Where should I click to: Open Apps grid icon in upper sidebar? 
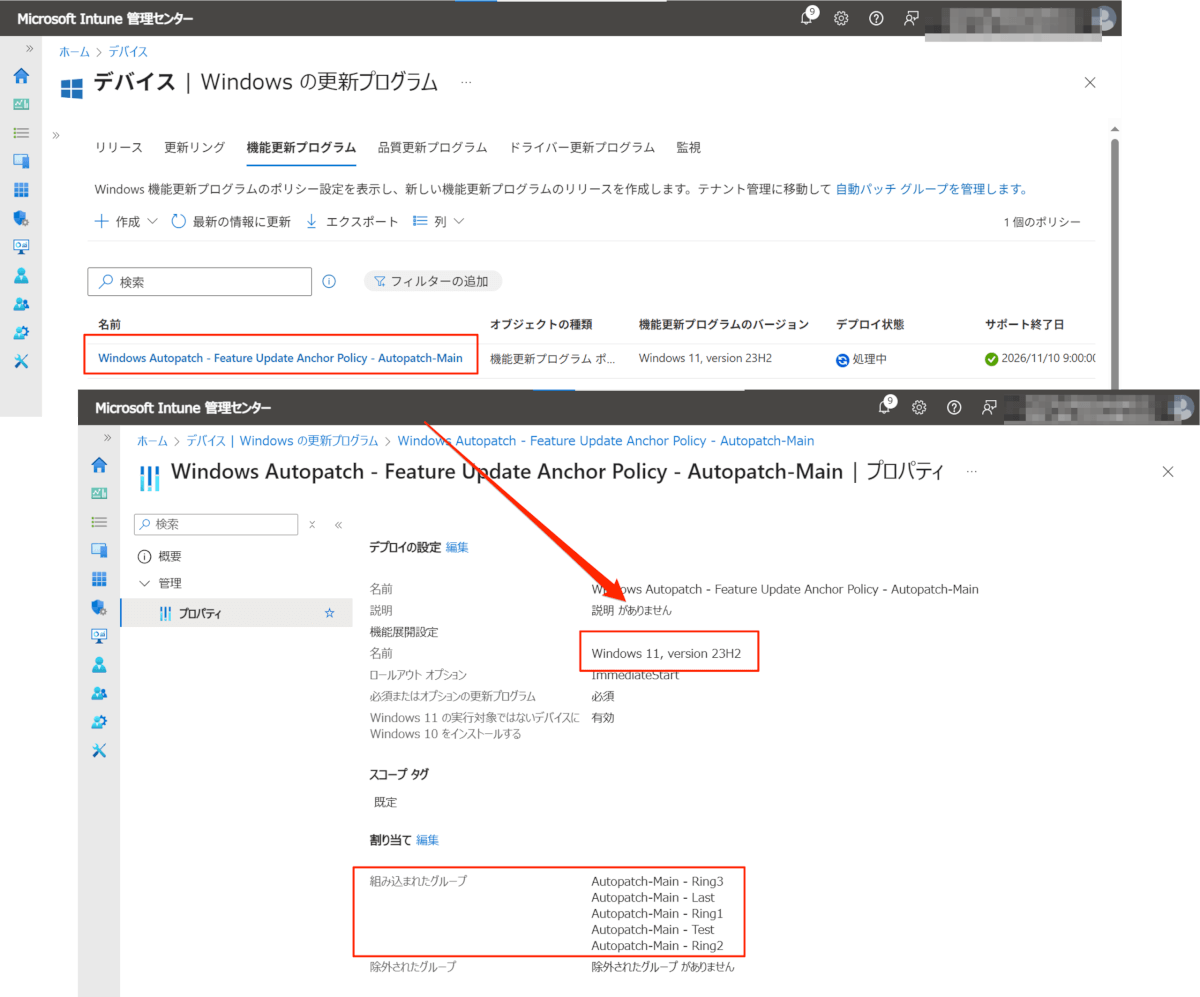(x=21, y=189)
